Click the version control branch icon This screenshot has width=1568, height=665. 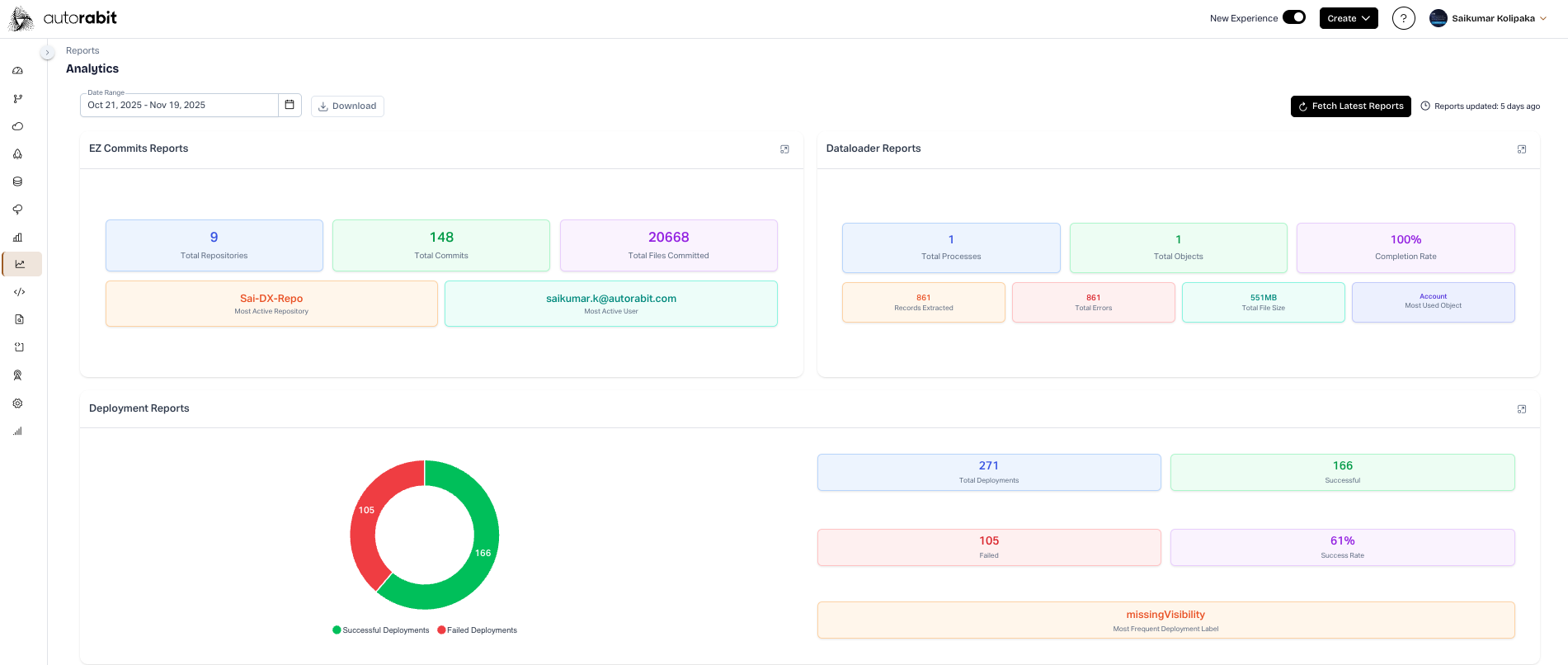click(17, 99)
